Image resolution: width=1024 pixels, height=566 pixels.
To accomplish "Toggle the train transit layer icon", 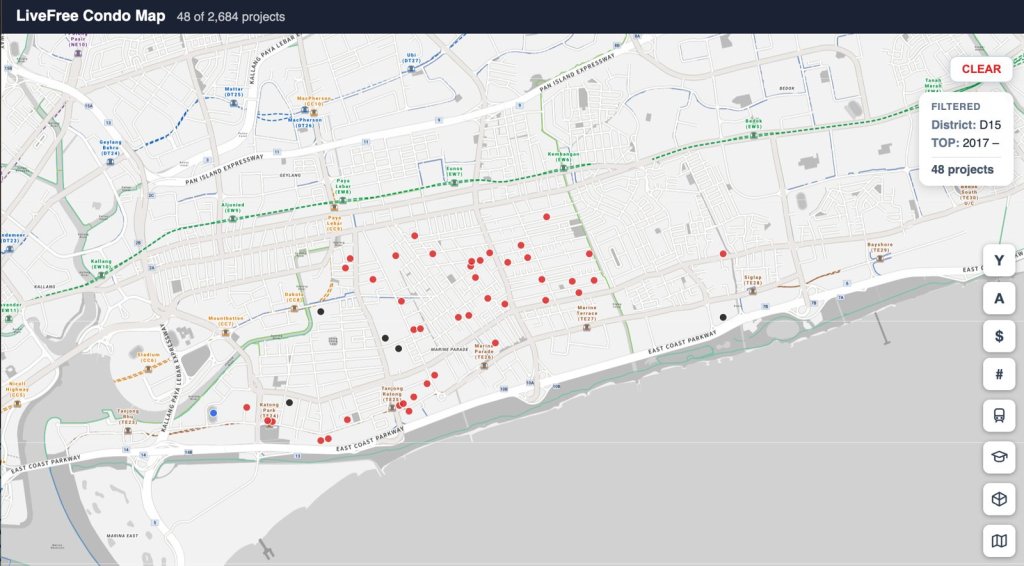I will coord(999,415).
